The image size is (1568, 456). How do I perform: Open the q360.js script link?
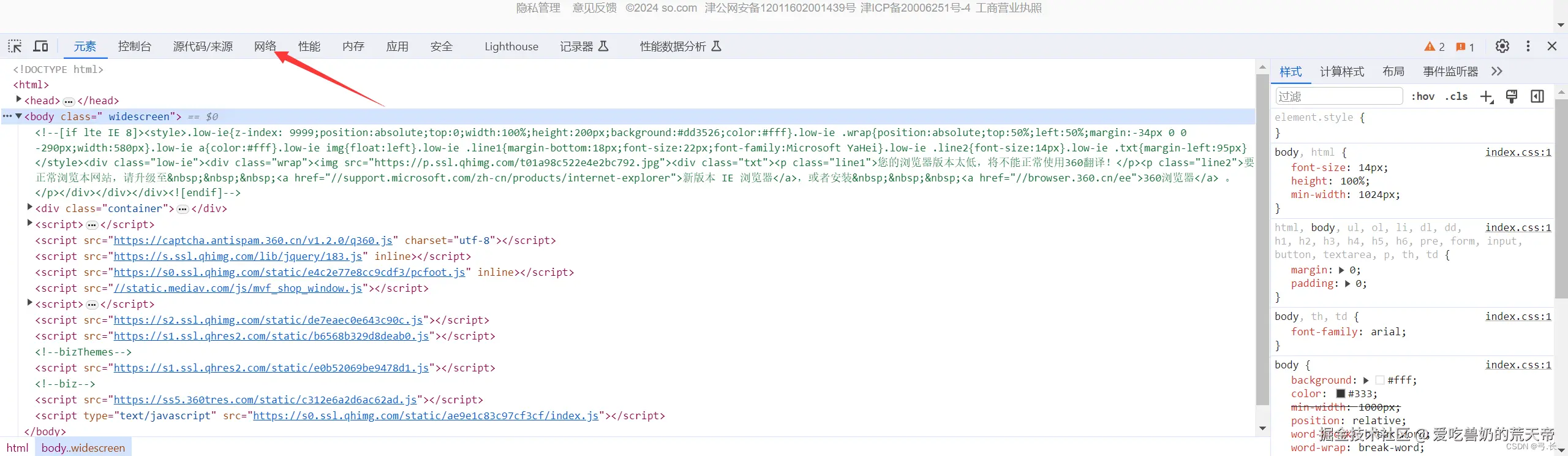[253, 240]
